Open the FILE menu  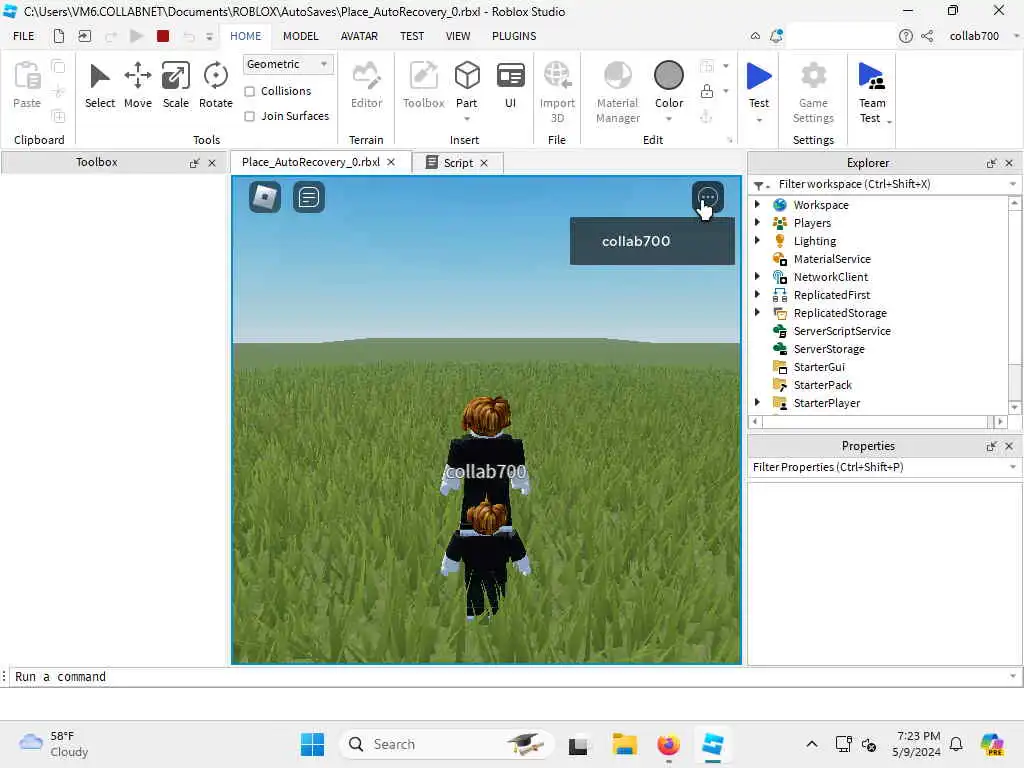(x=24, y=36)
